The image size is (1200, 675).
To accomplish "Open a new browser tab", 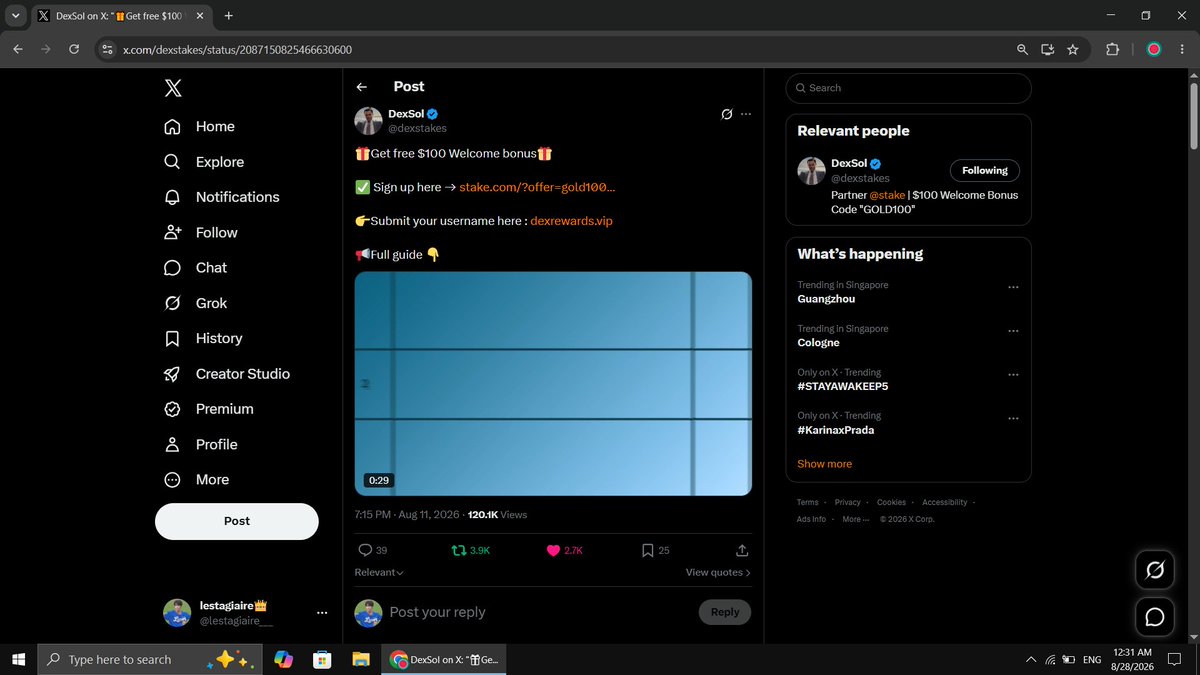I will [229, 16].
